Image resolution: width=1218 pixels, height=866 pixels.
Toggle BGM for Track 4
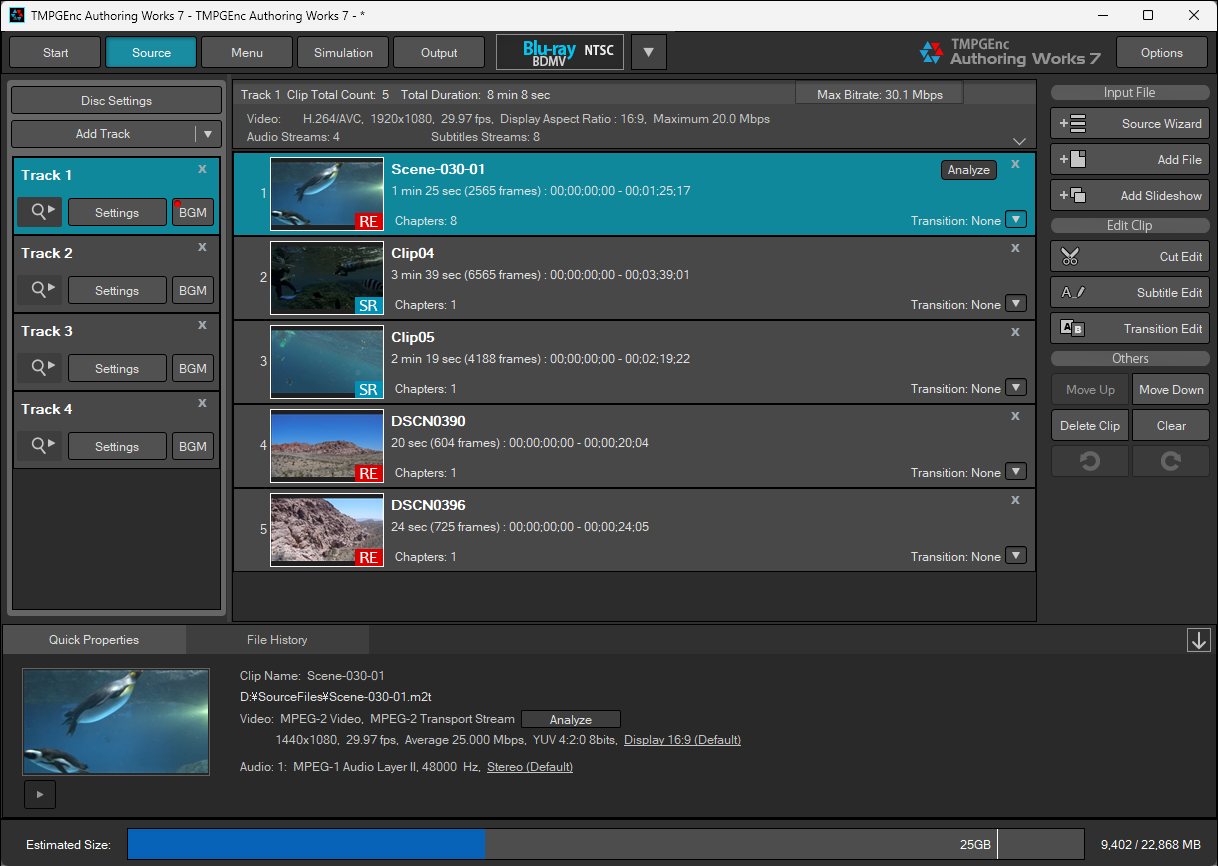pyautogui.click(x=193, y=446)
